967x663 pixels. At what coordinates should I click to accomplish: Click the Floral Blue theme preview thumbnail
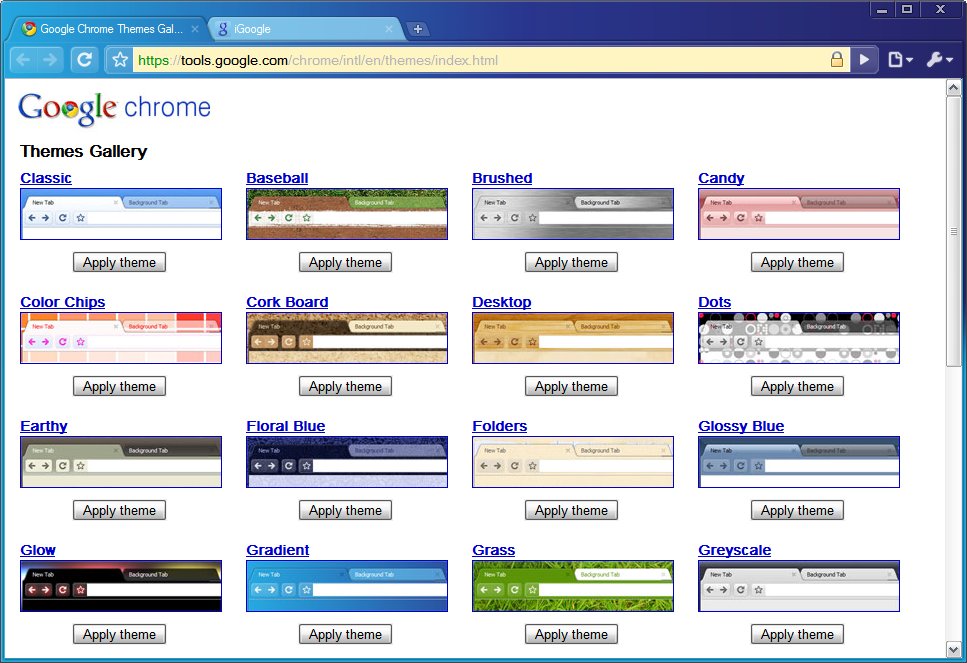[347, 462]
